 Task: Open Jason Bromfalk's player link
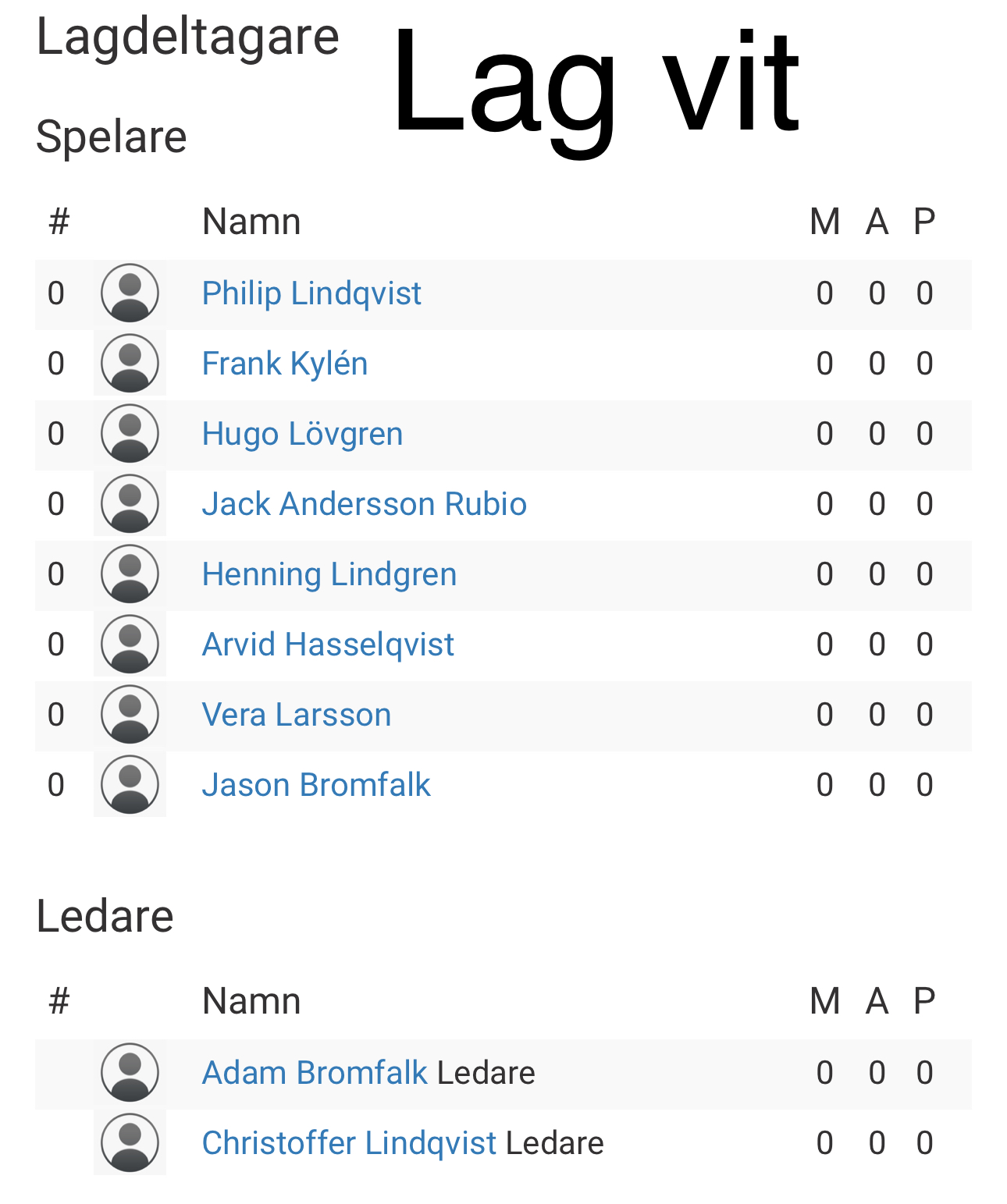pos(316,785)
